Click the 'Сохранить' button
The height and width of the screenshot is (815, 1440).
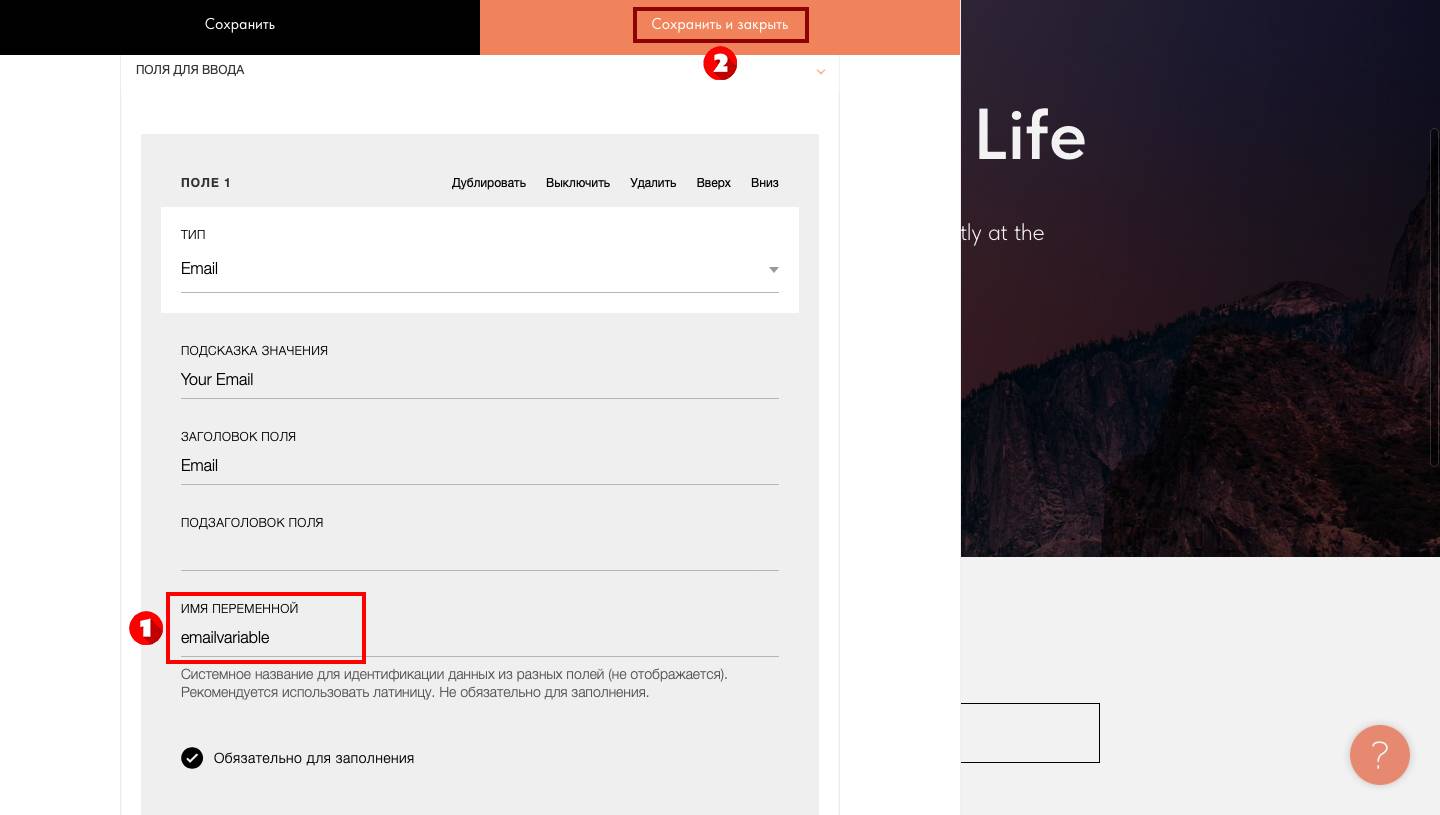click(x=240, y=25)
